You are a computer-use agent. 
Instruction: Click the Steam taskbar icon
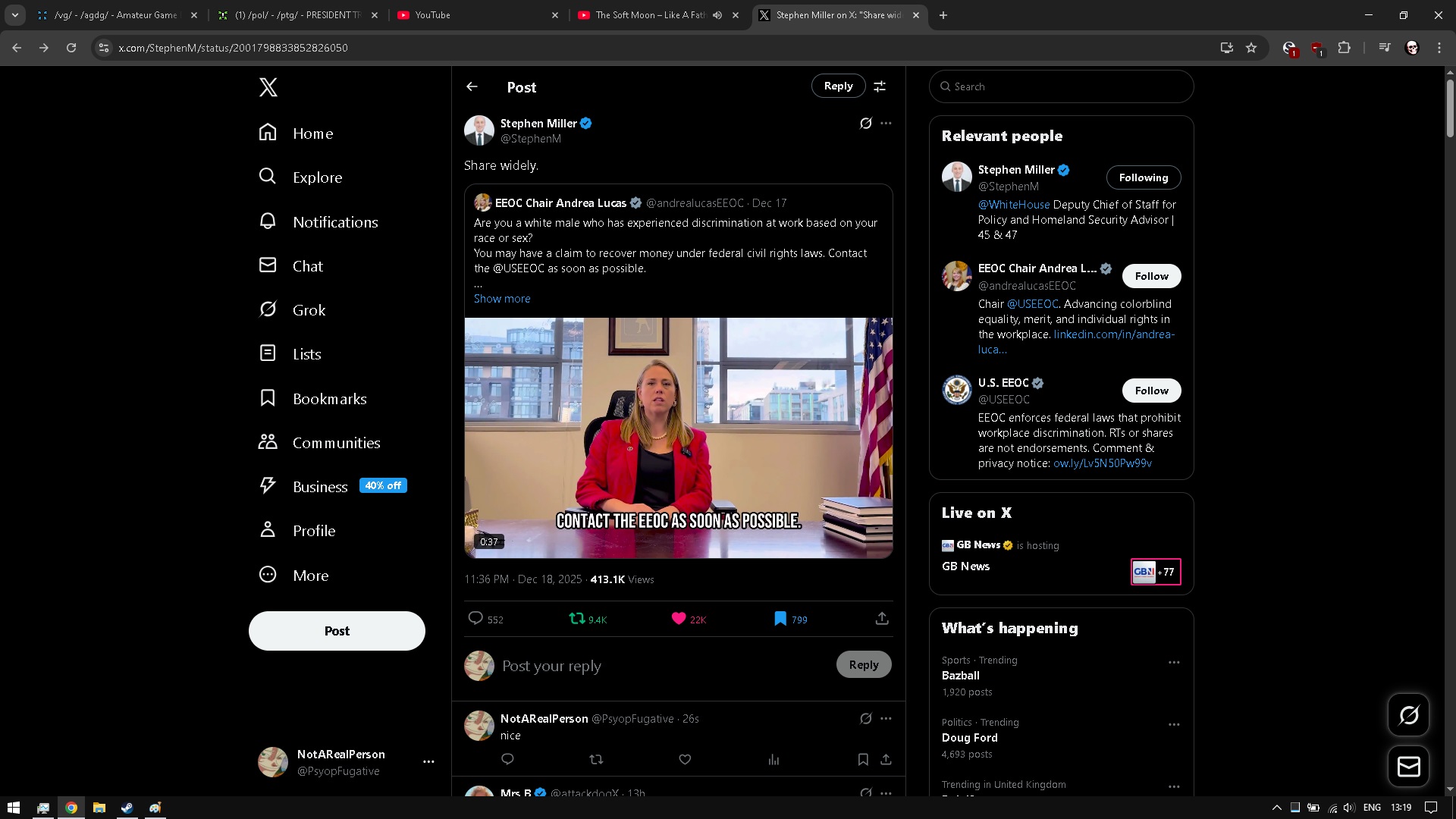click(127, 808)
